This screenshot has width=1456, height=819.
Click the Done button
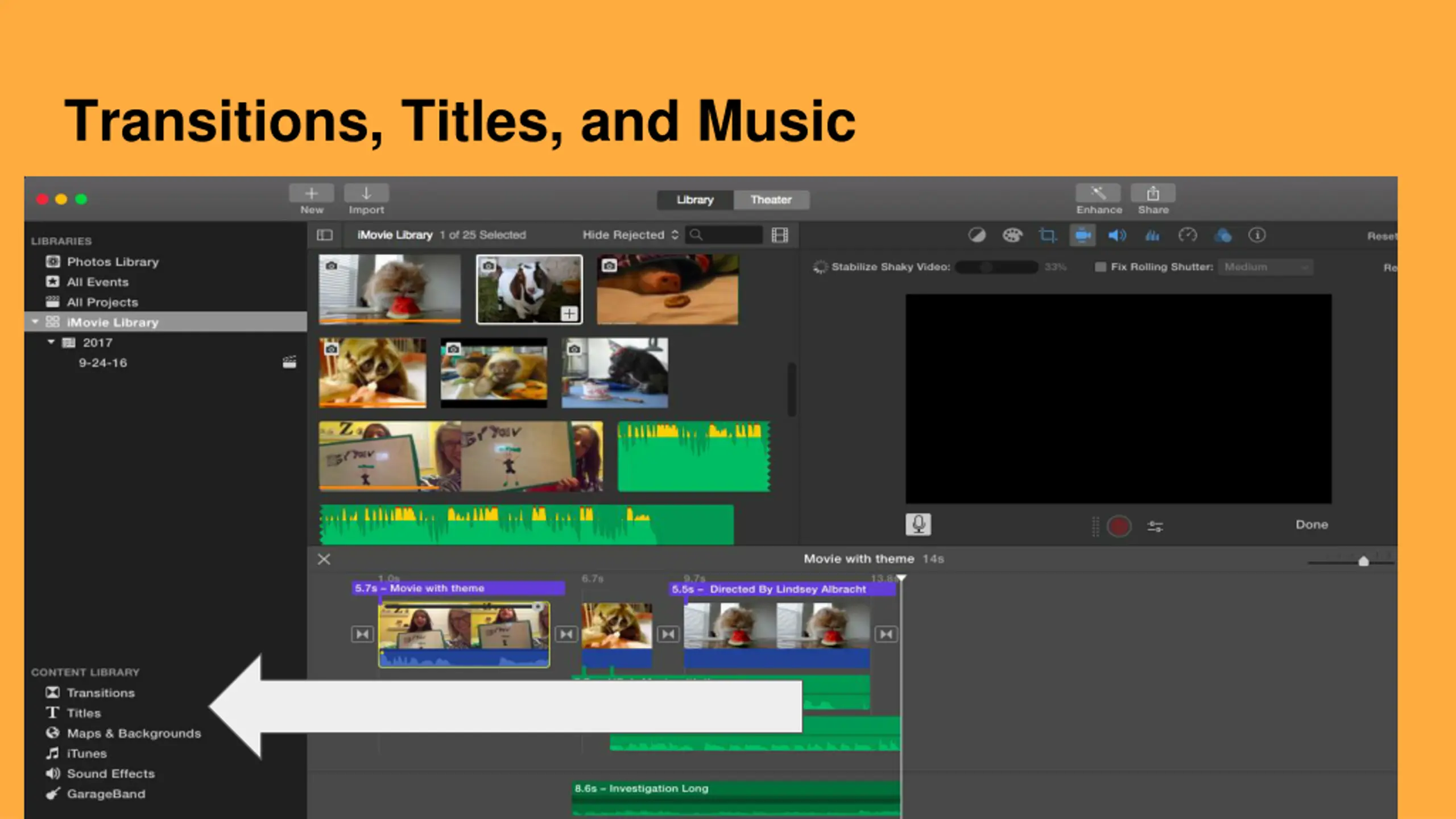(x=1312, y=524)
